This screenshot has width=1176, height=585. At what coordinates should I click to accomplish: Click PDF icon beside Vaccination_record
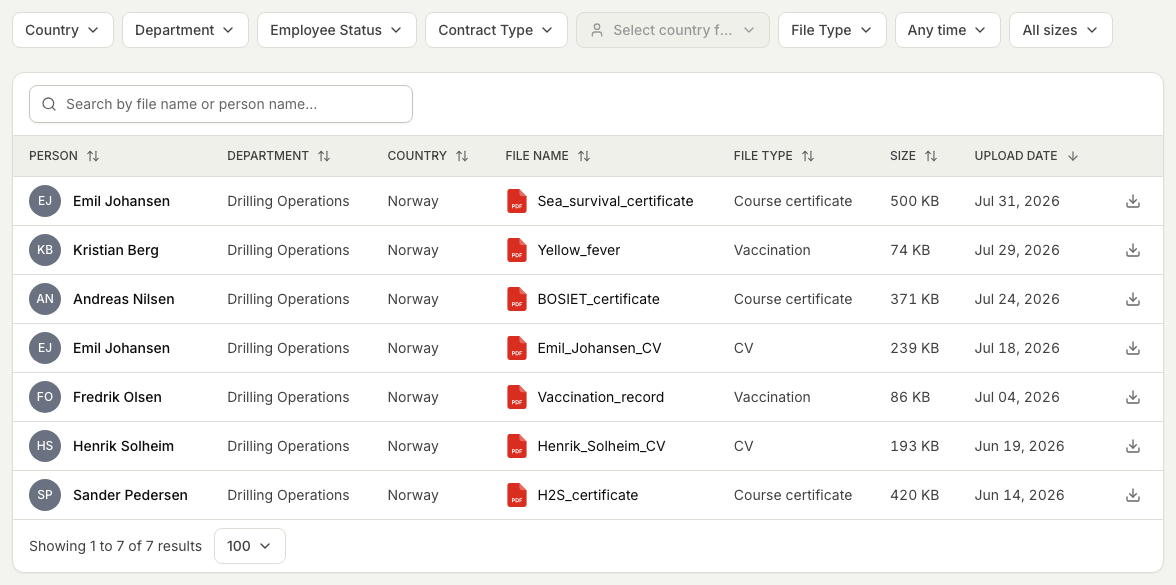tap(517, 397)
